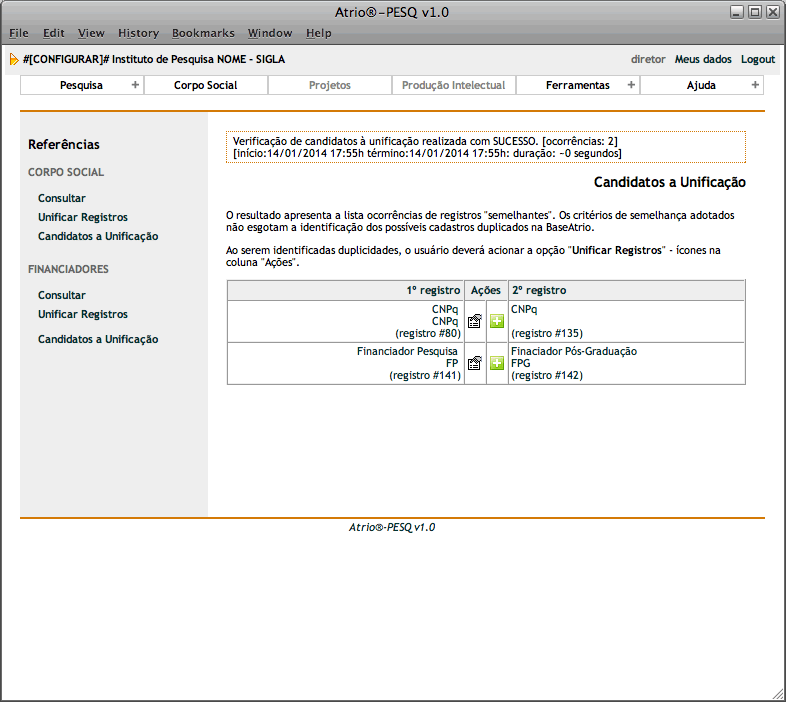The image size is (786, 702).
Task: Open Candidatos a Unificação under Financiadores
Action: pyautogui.click(x=98, y=339)
